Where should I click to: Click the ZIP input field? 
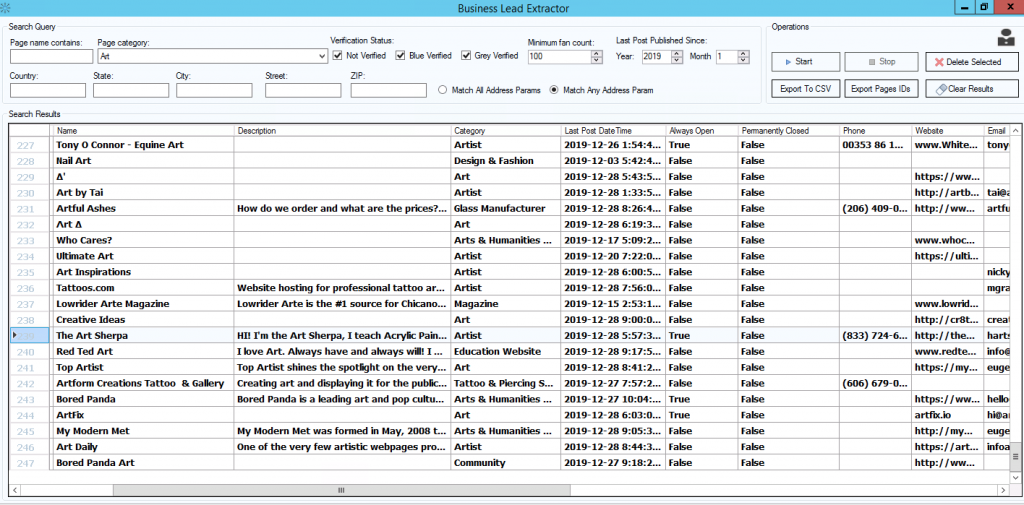coord(389,90)
